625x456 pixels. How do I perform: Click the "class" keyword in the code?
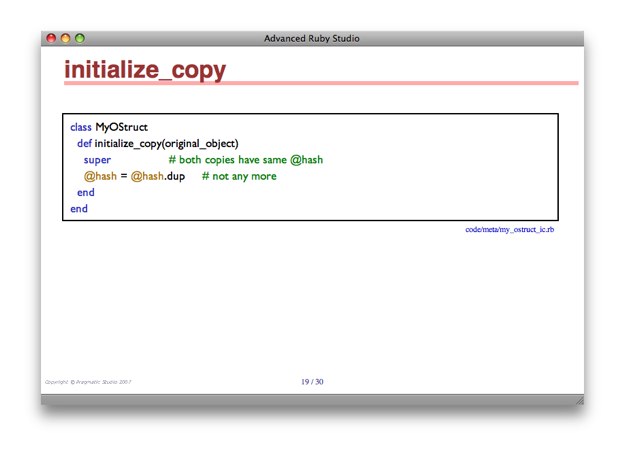pos(80,127)
